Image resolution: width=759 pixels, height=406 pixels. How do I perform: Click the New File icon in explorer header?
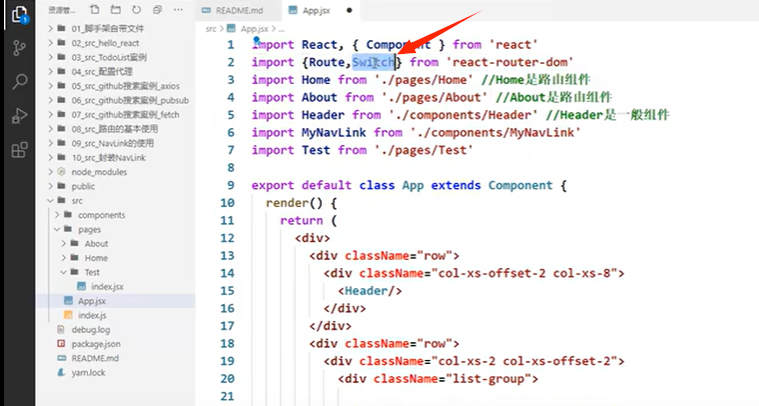[x=94, y=10]
